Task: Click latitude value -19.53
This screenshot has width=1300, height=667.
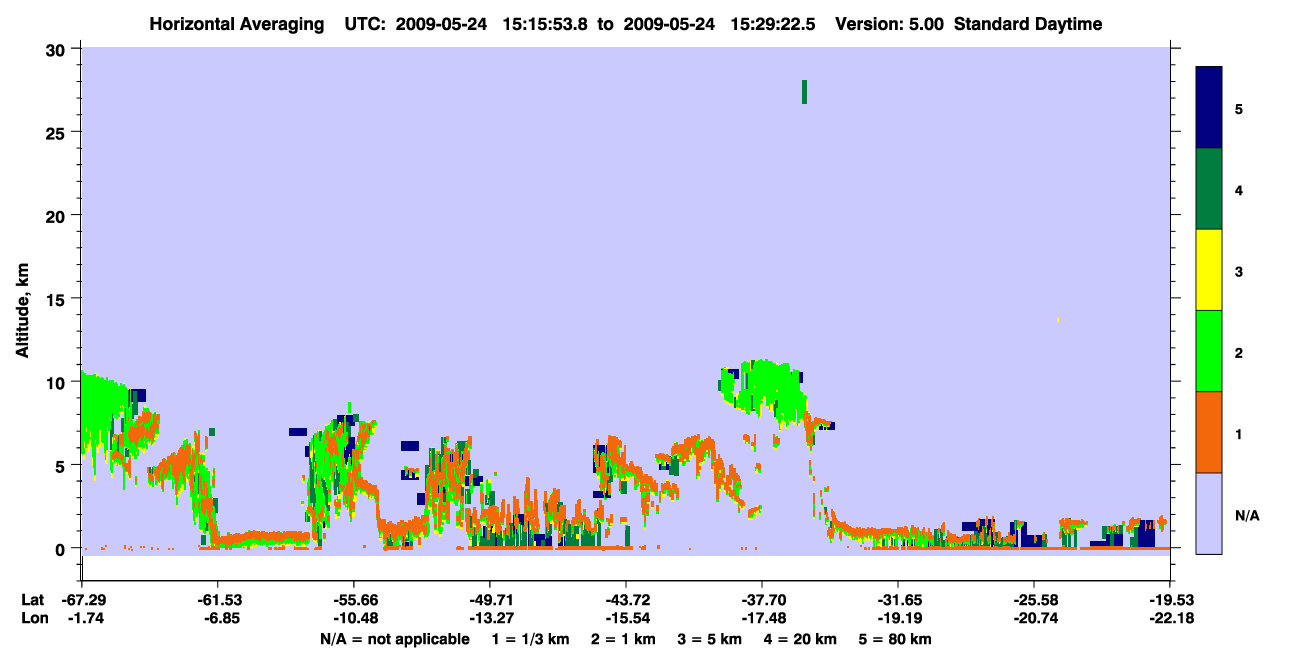Action: click(x=1170, y=599)
